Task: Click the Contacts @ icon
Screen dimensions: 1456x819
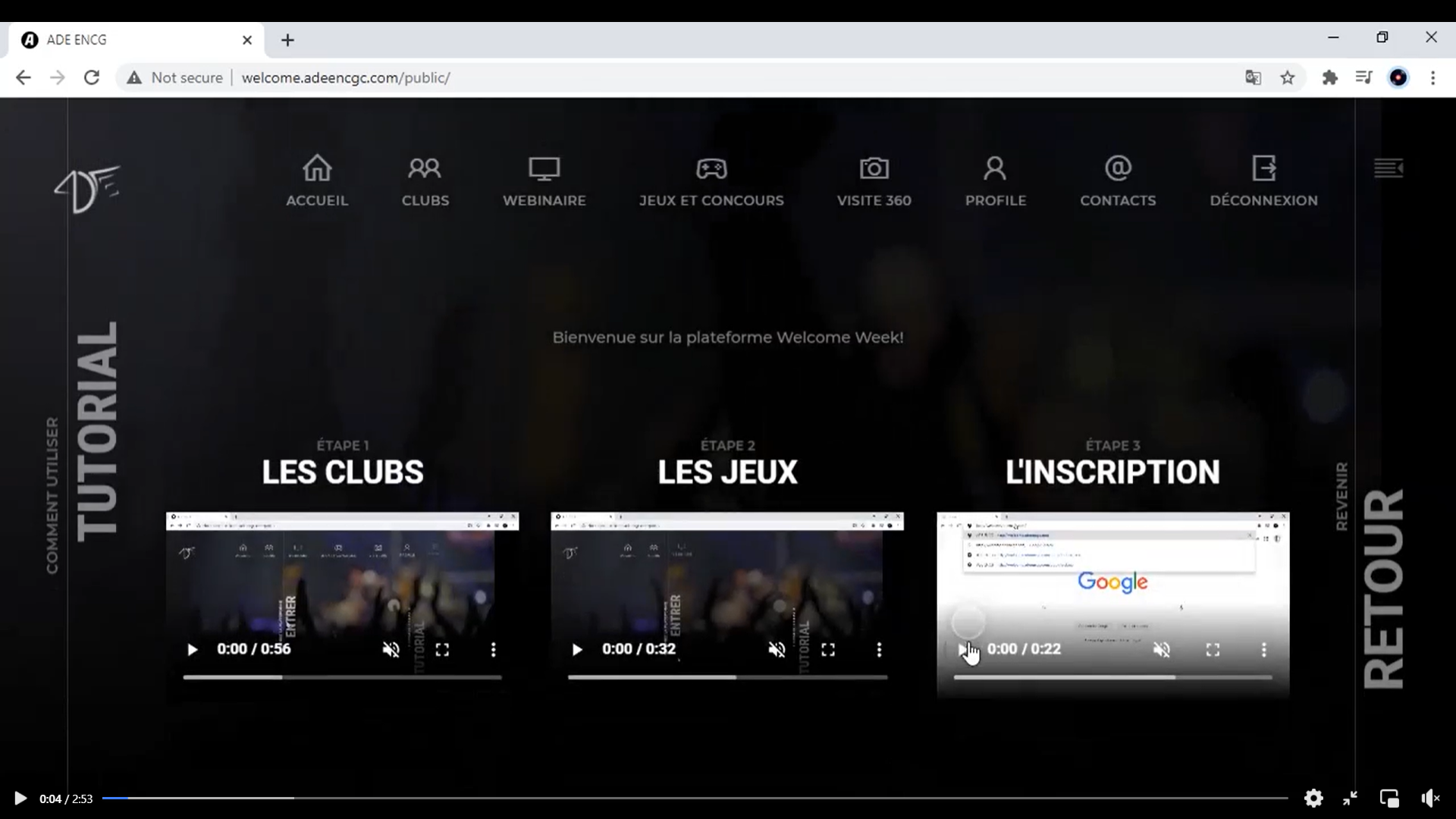Action: click(x=1117, y=168)
